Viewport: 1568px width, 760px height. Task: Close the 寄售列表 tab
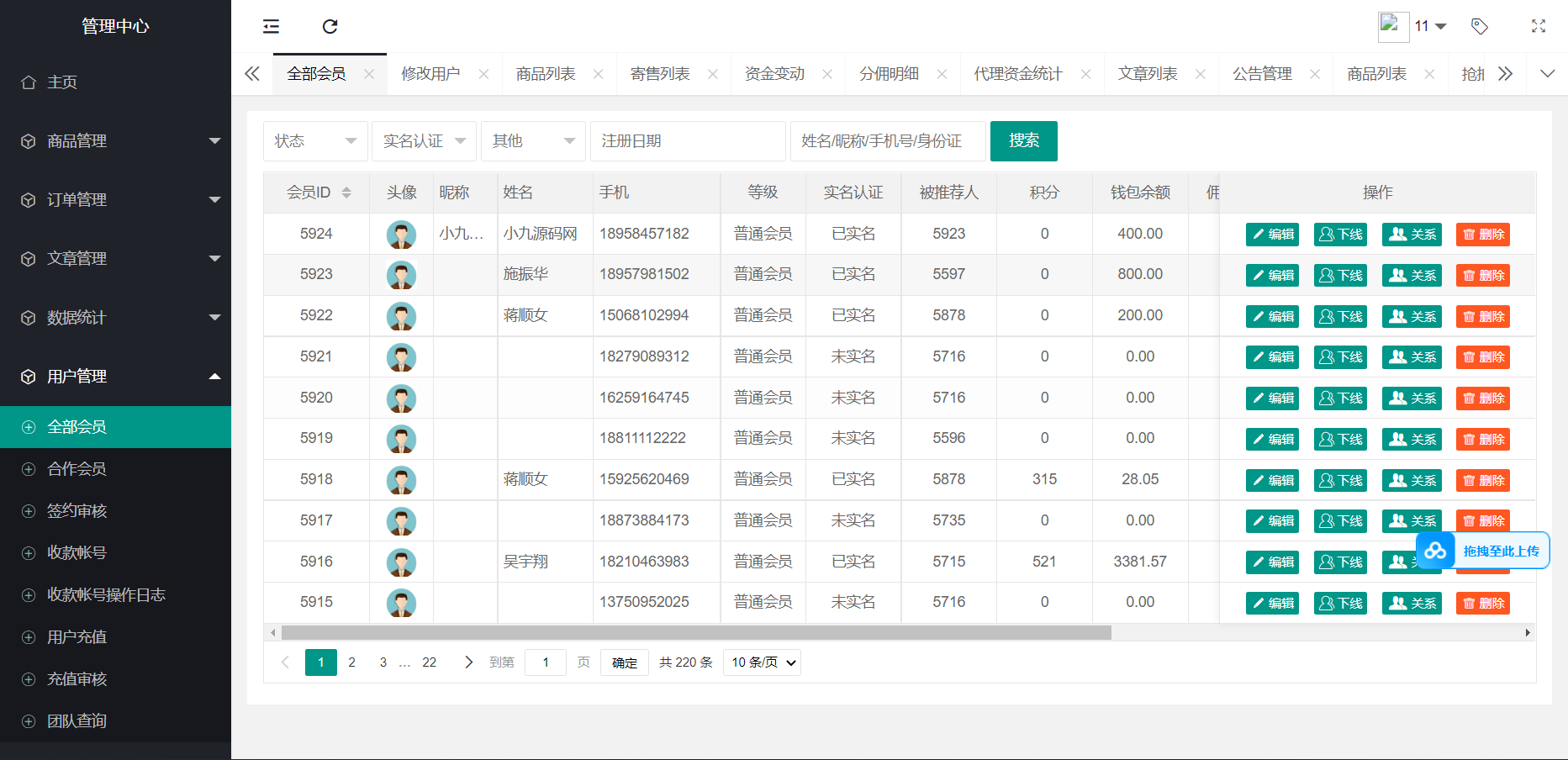(x=713, y=74)
